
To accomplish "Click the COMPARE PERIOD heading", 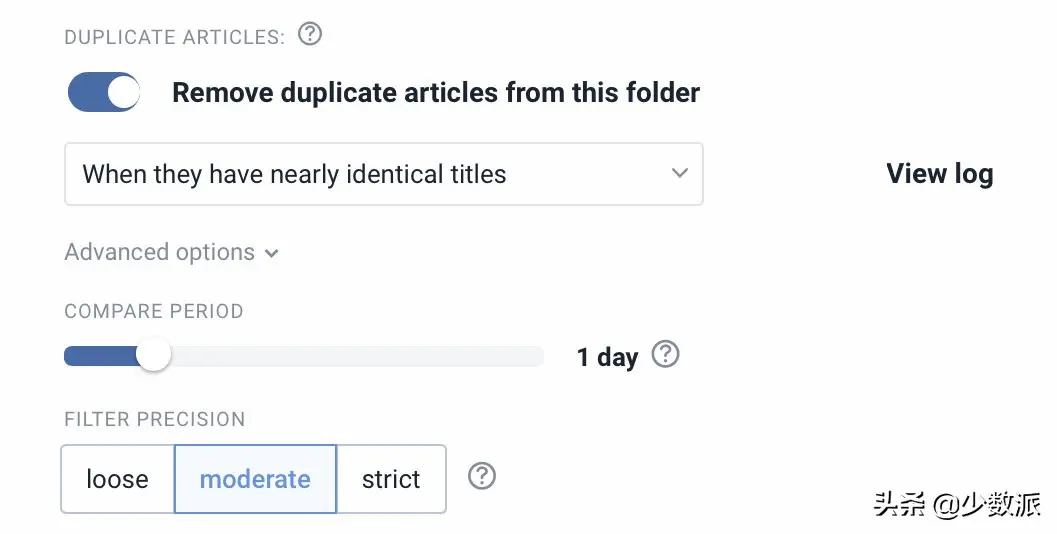I will click(x=154, y=311).
